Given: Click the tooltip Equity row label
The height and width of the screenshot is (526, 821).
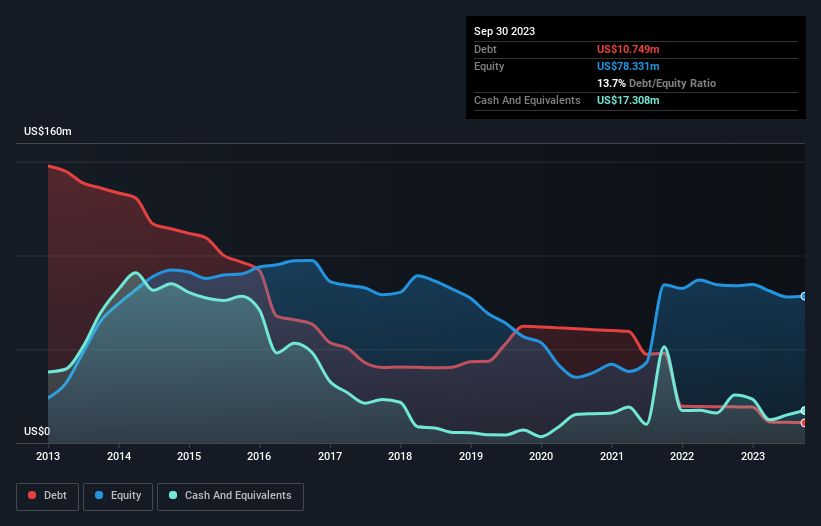Looking at the screenshot, I should click(489, 66).
